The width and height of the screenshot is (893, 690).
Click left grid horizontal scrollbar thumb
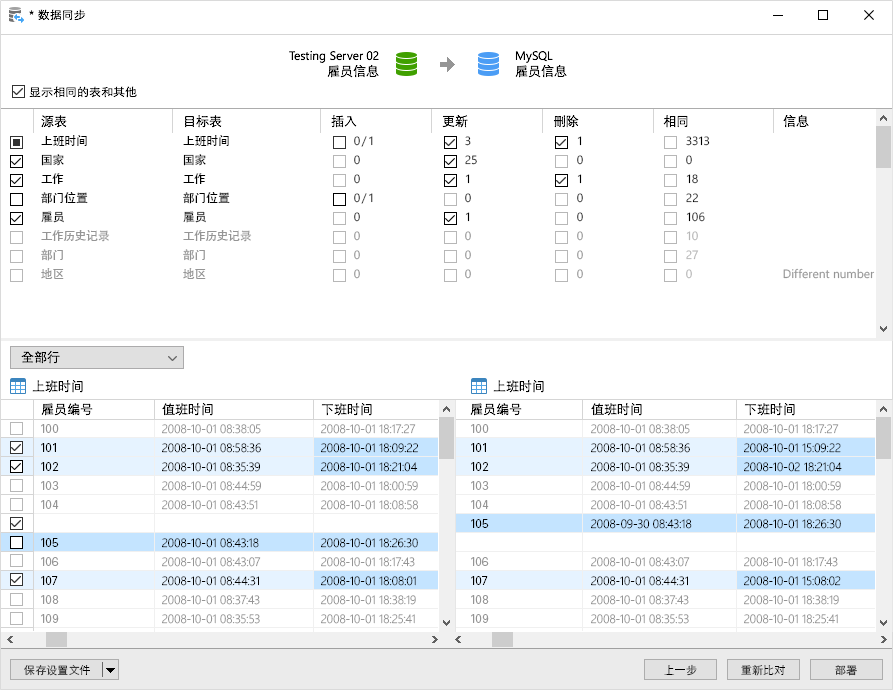click(56, 639)
